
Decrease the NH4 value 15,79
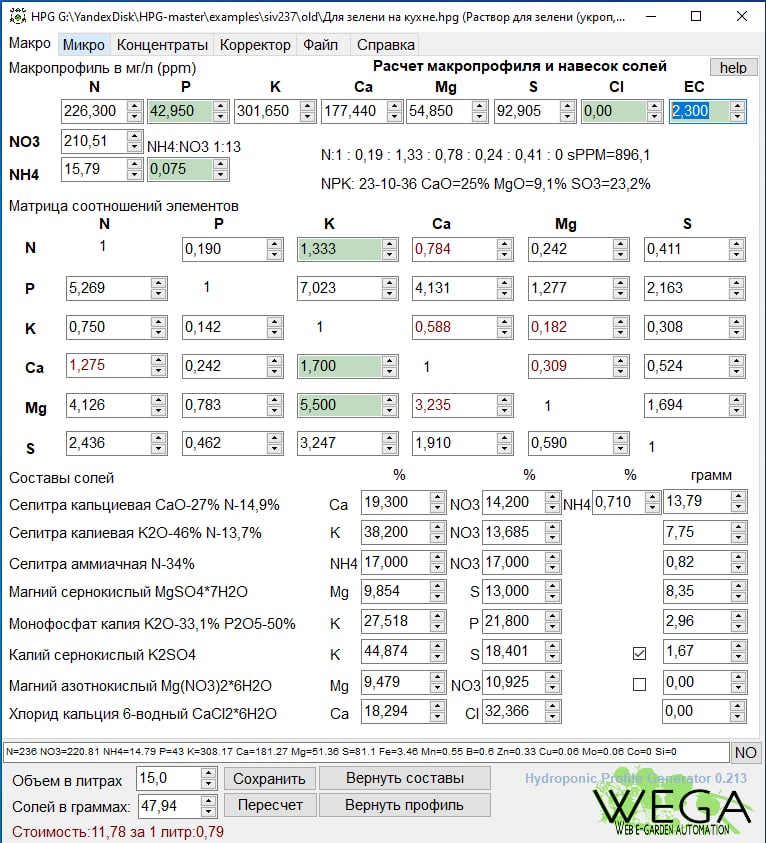point(135,175)
